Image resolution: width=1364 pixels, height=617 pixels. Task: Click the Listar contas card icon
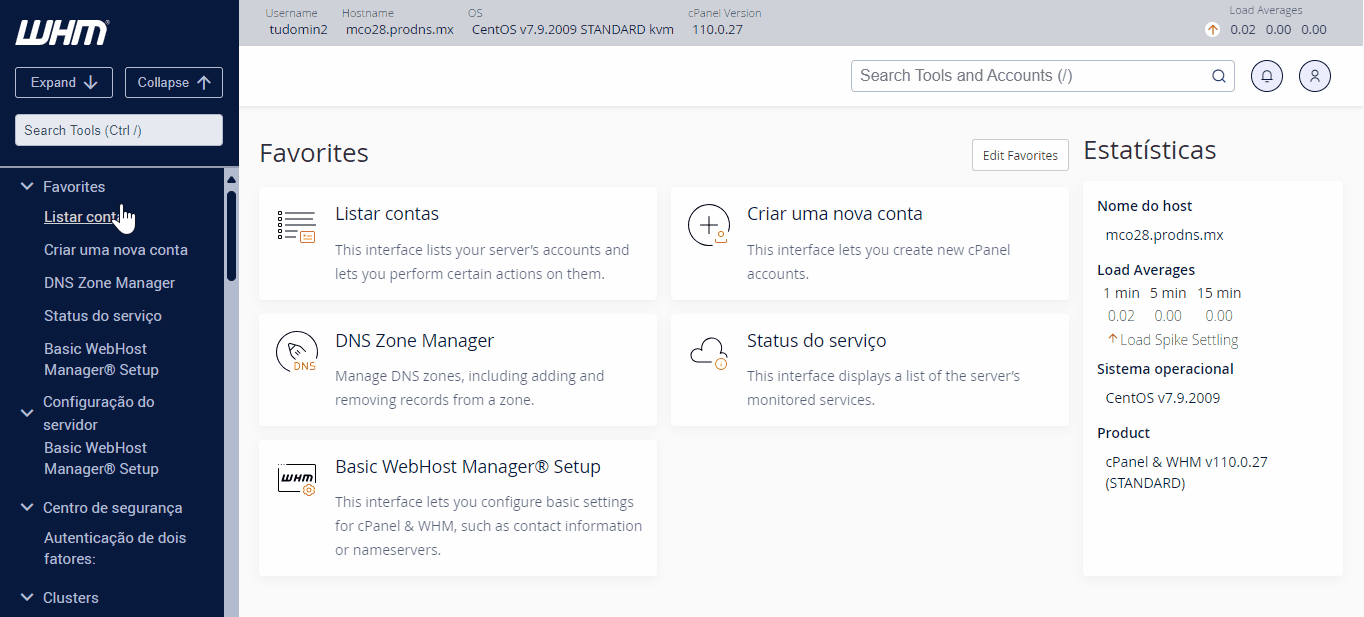coord(296,226)
